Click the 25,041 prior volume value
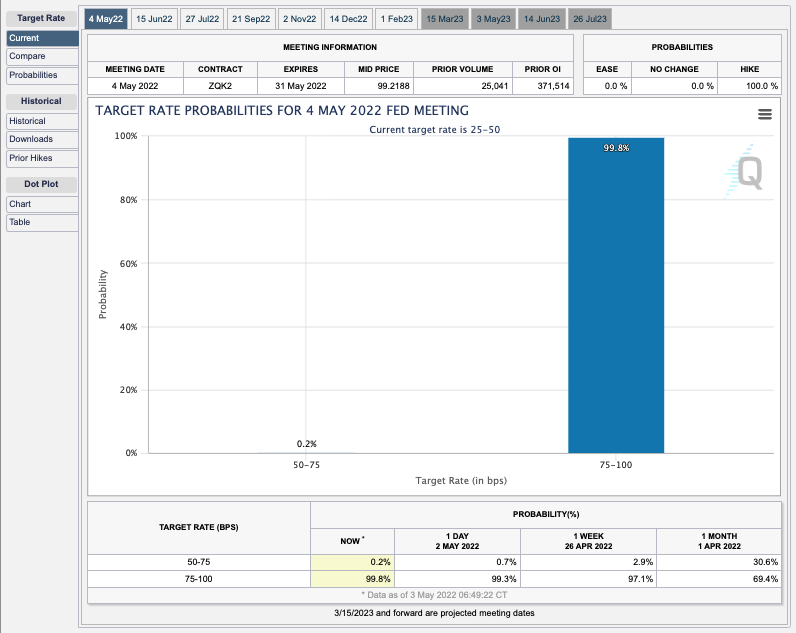 [x=494, y=86]
